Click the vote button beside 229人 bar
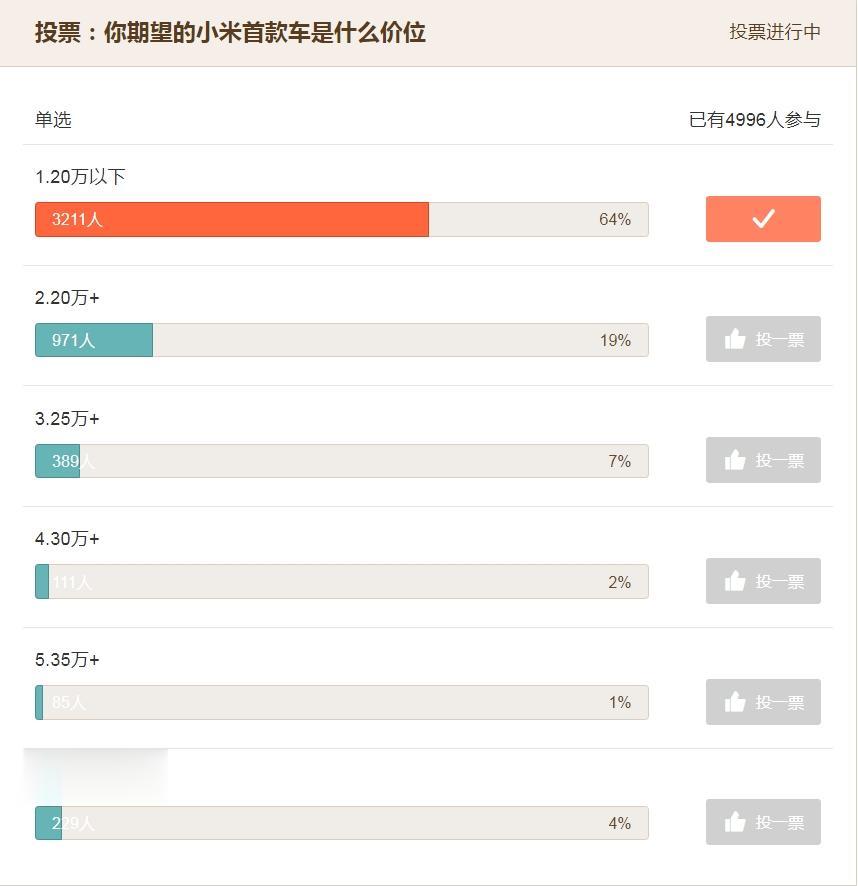858x886 pixels. 763,822
